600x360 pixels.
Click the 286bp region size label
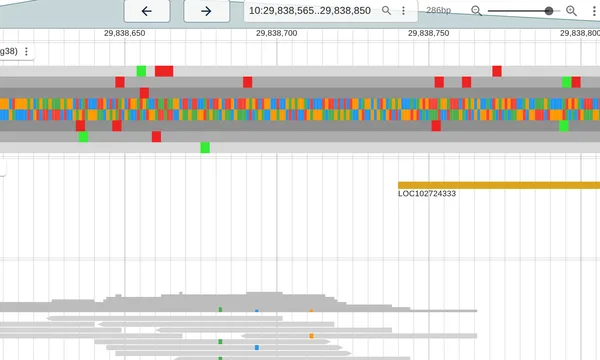[439, 11]
